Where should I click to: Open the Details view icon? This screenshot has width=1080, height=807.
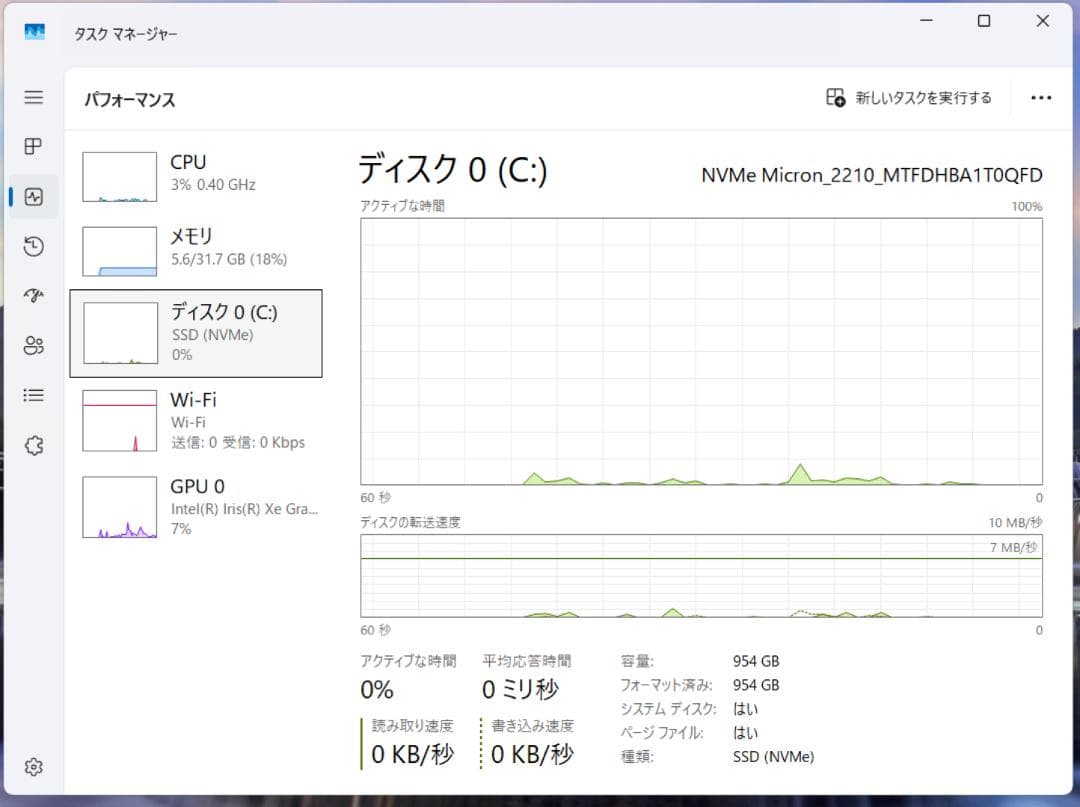[33, 395]
